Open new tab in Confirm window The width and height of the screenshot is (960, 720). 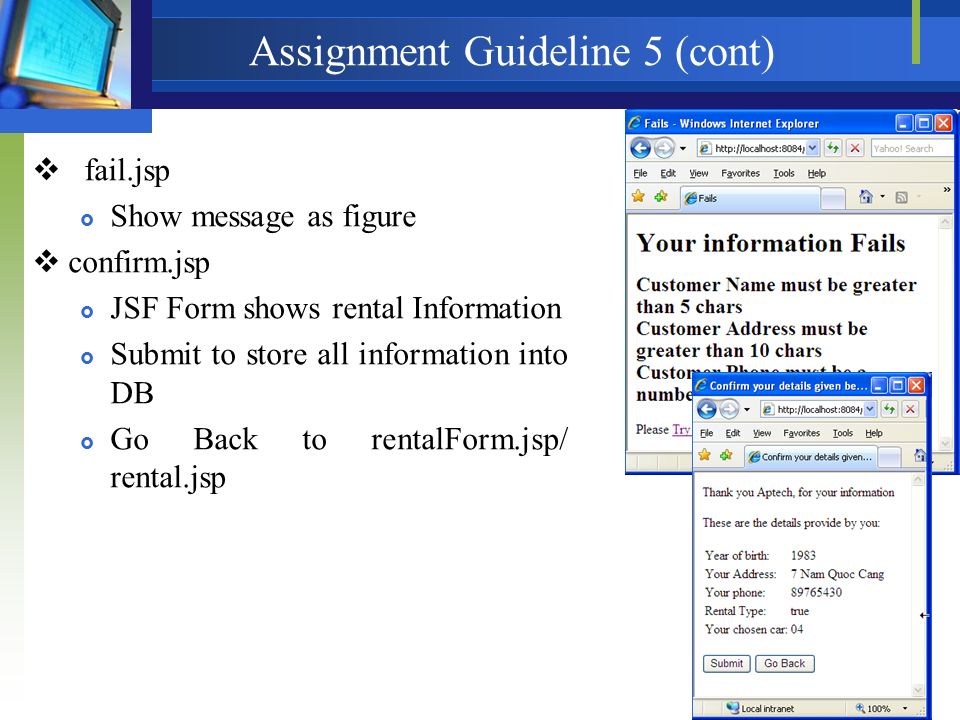(x=890, y=457)
